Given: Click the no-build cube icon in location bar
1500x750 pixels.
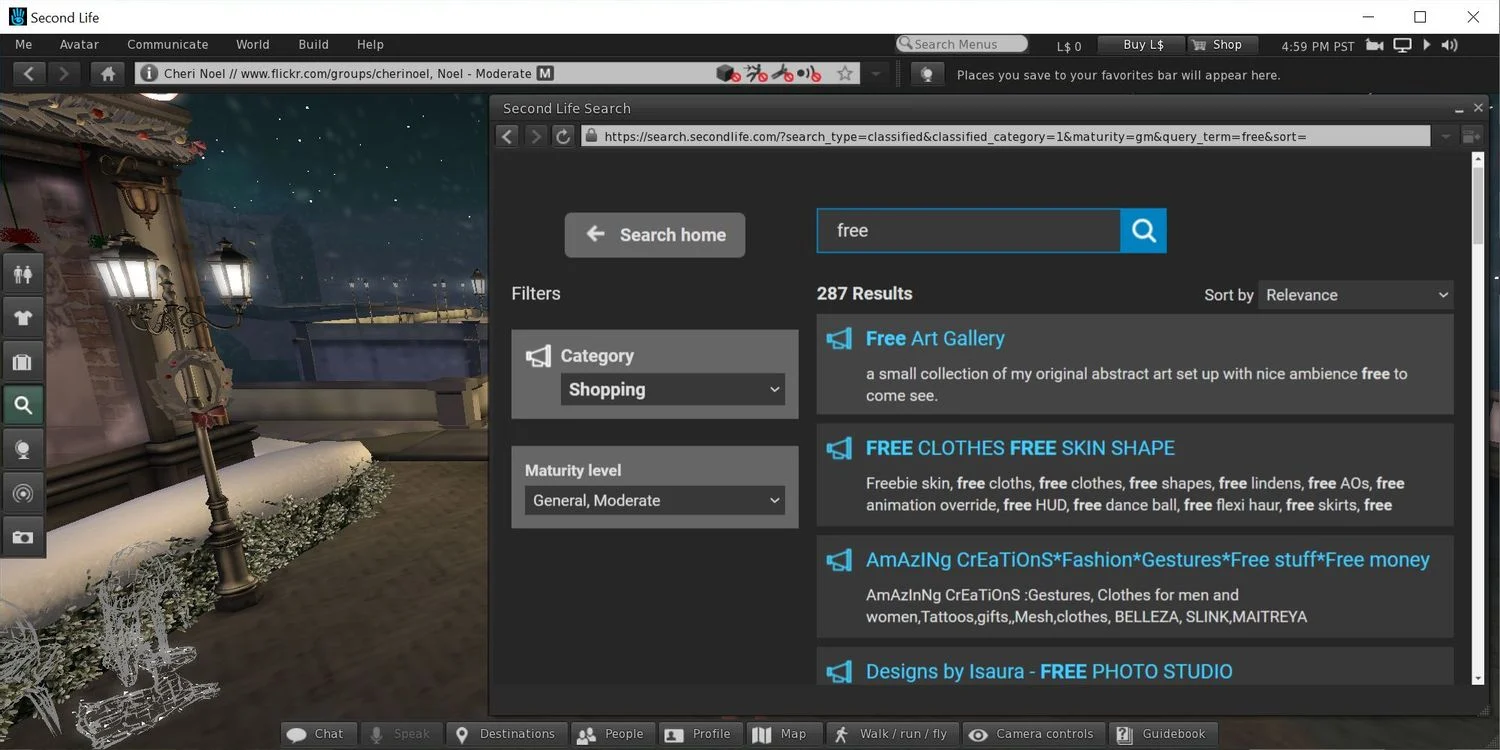Looking at the screenshot, I should [728, 74].
